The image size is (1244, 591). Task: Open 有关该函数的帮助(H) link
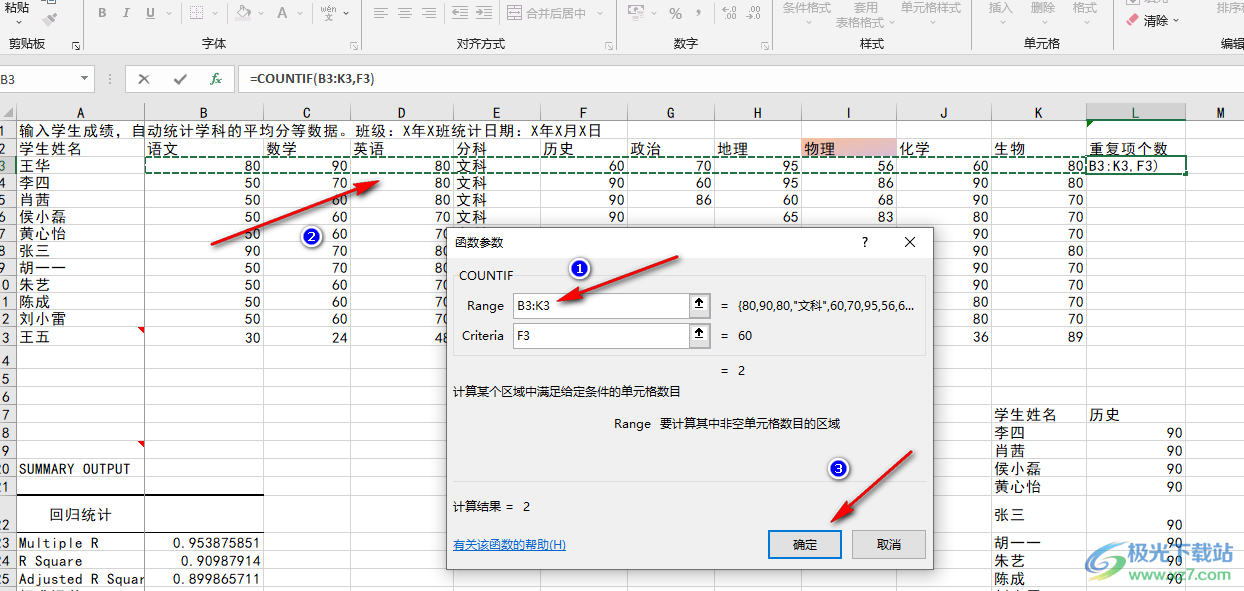click(x=509, y=545)
